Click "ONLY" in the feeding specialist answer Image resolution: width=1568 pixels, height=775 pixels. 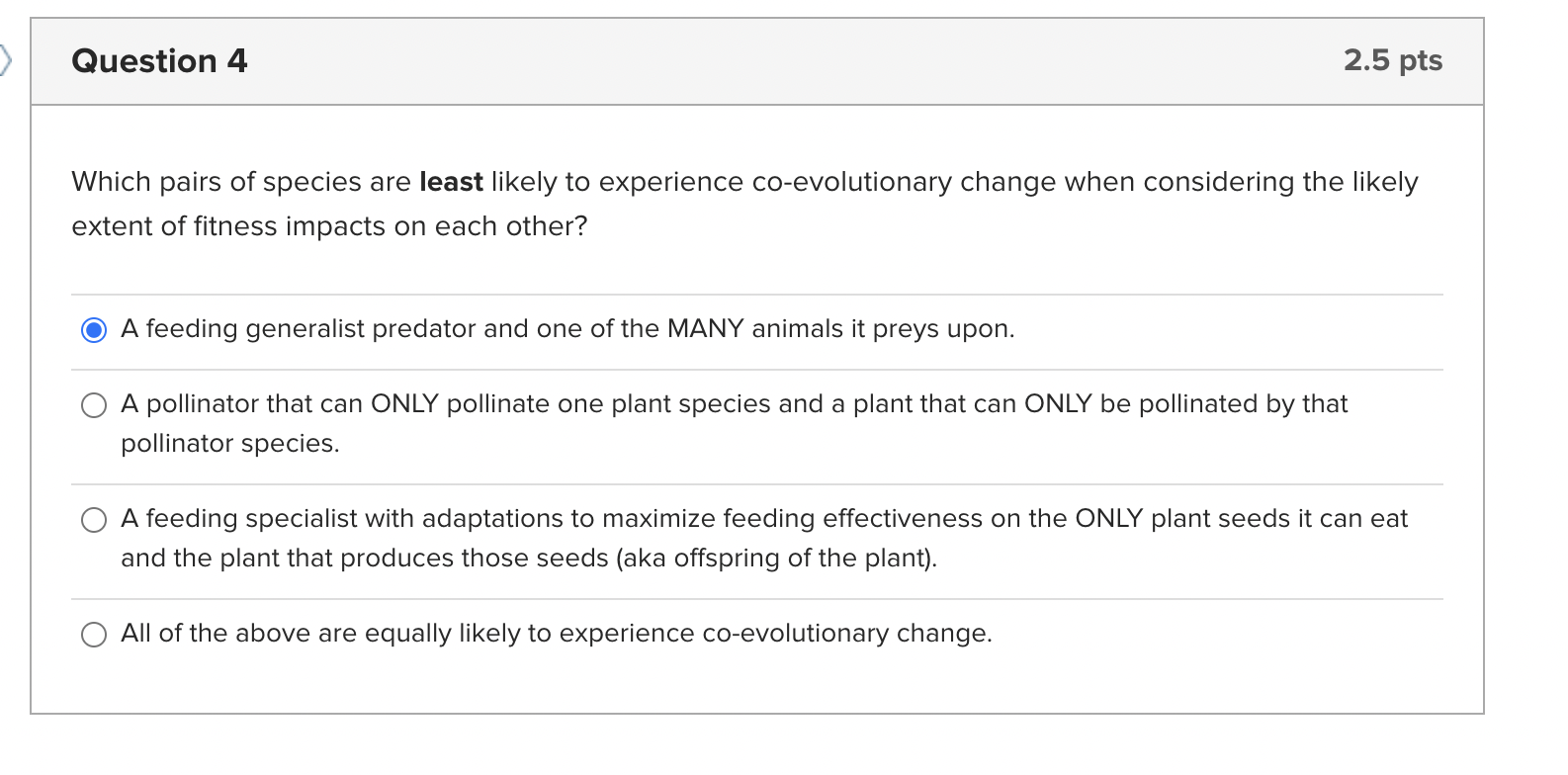(x=1108, y=519)
